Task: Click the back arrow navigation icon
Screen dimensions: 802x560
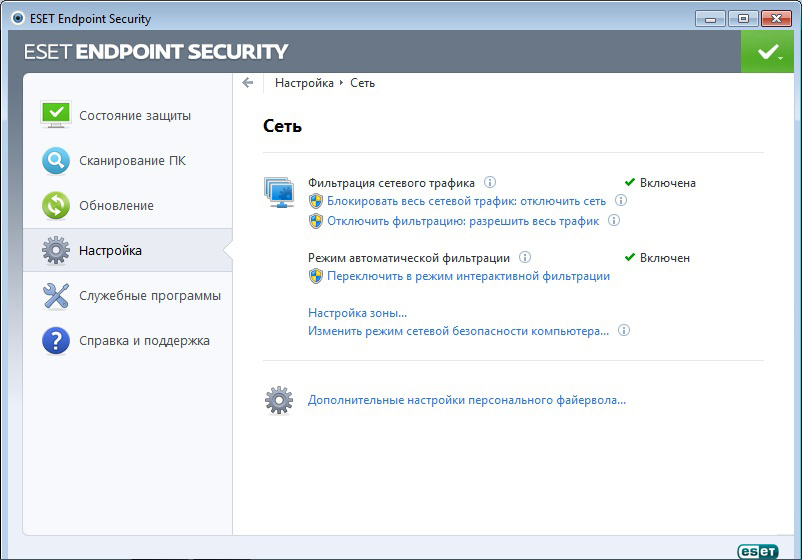Action: (248, 83)
